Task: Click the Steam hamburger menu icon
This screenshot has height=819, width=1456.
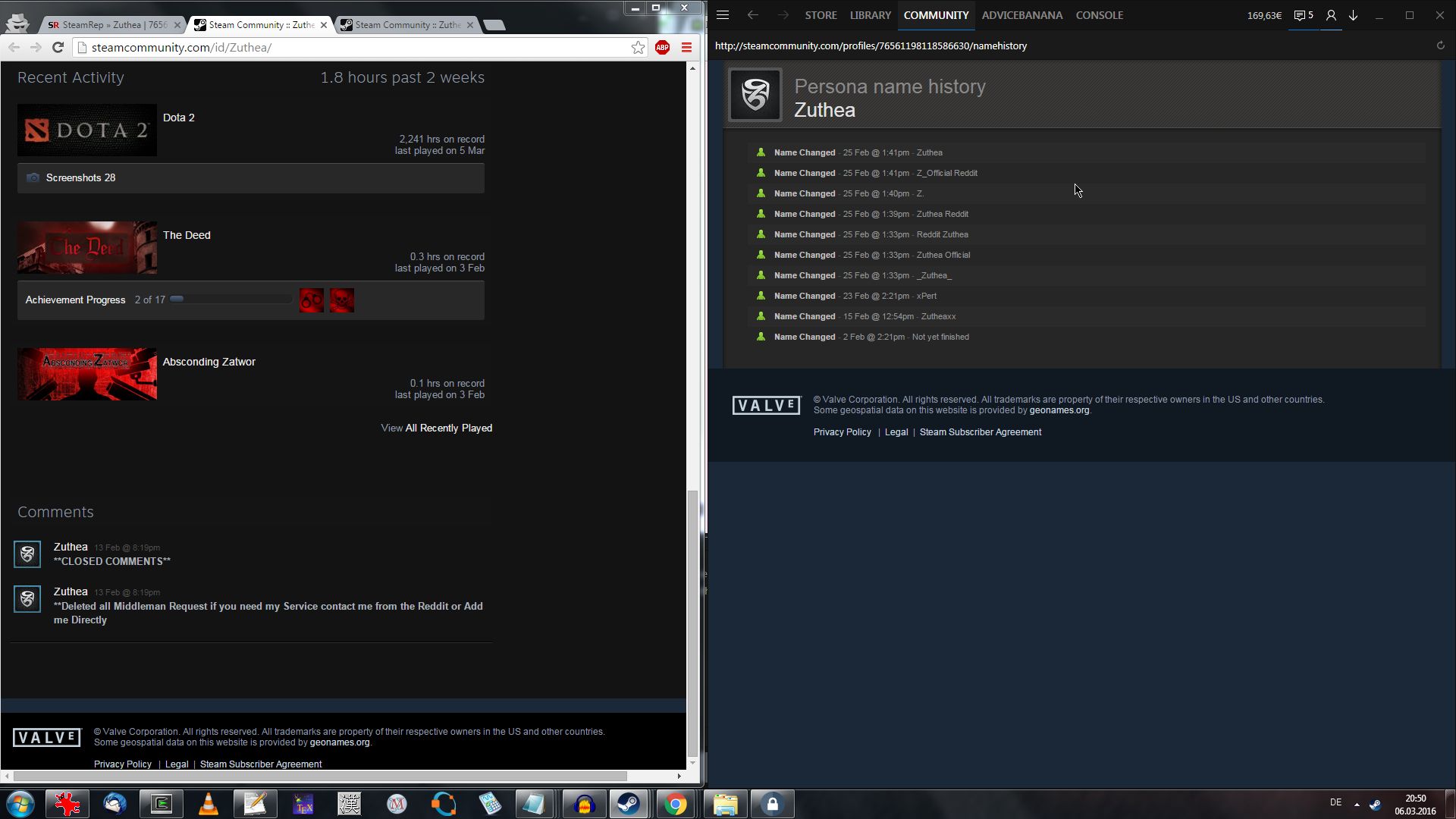Action: pyautogui.click(x=723, y=15)
